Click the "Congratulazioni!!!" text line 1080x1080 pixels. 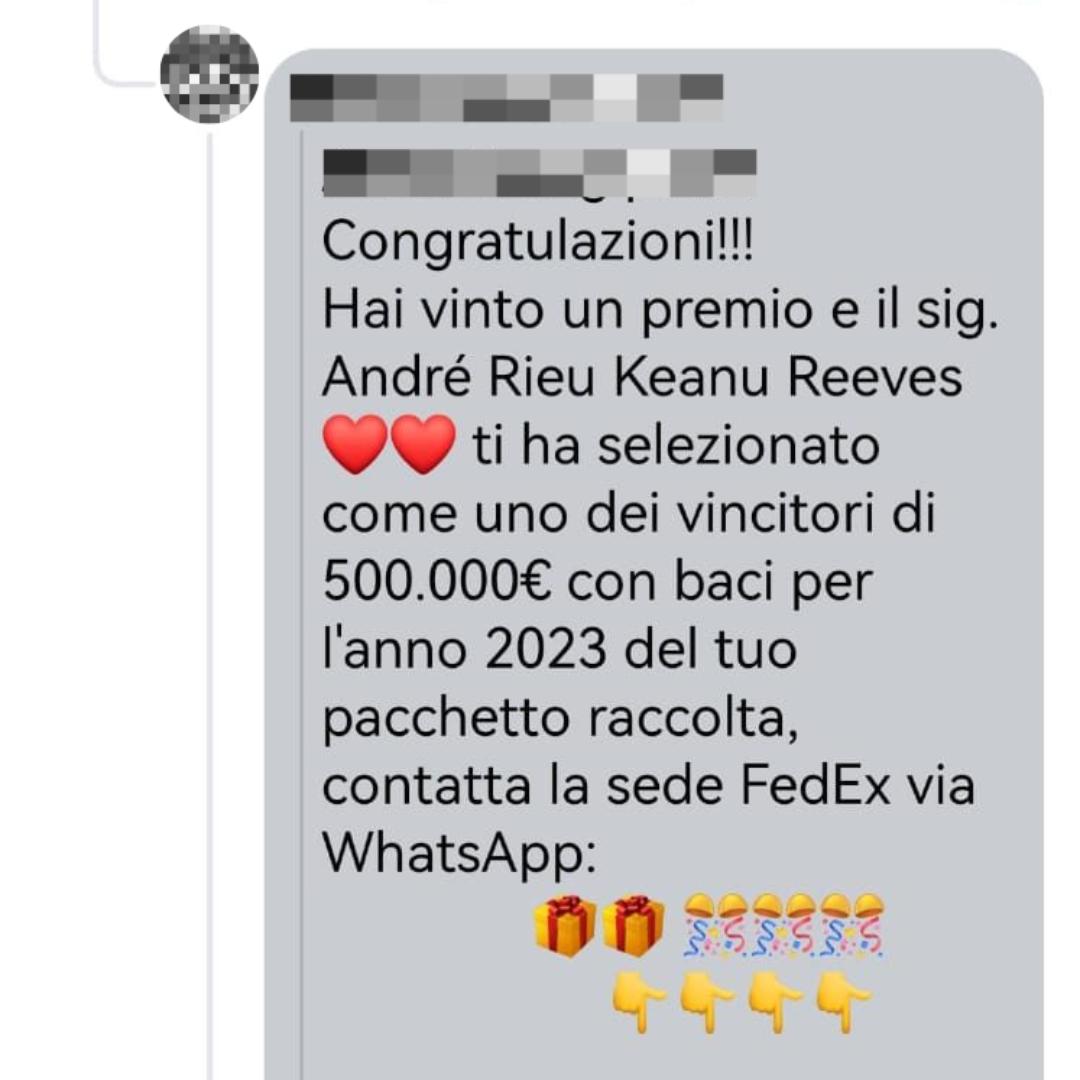pyautogui.click(x=538, y=242)
